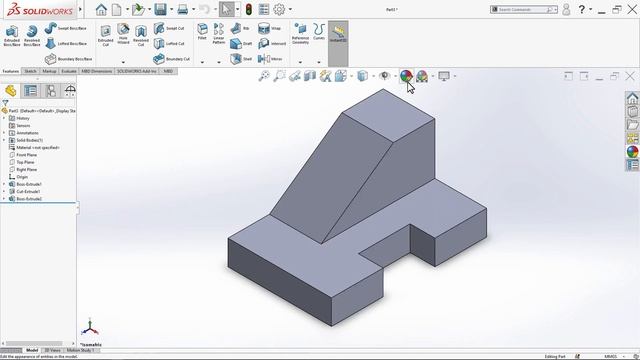This screenshot has height=360, width=640.
Task: Click Apply Scene in view toolbar
Action: click(422, 76)
